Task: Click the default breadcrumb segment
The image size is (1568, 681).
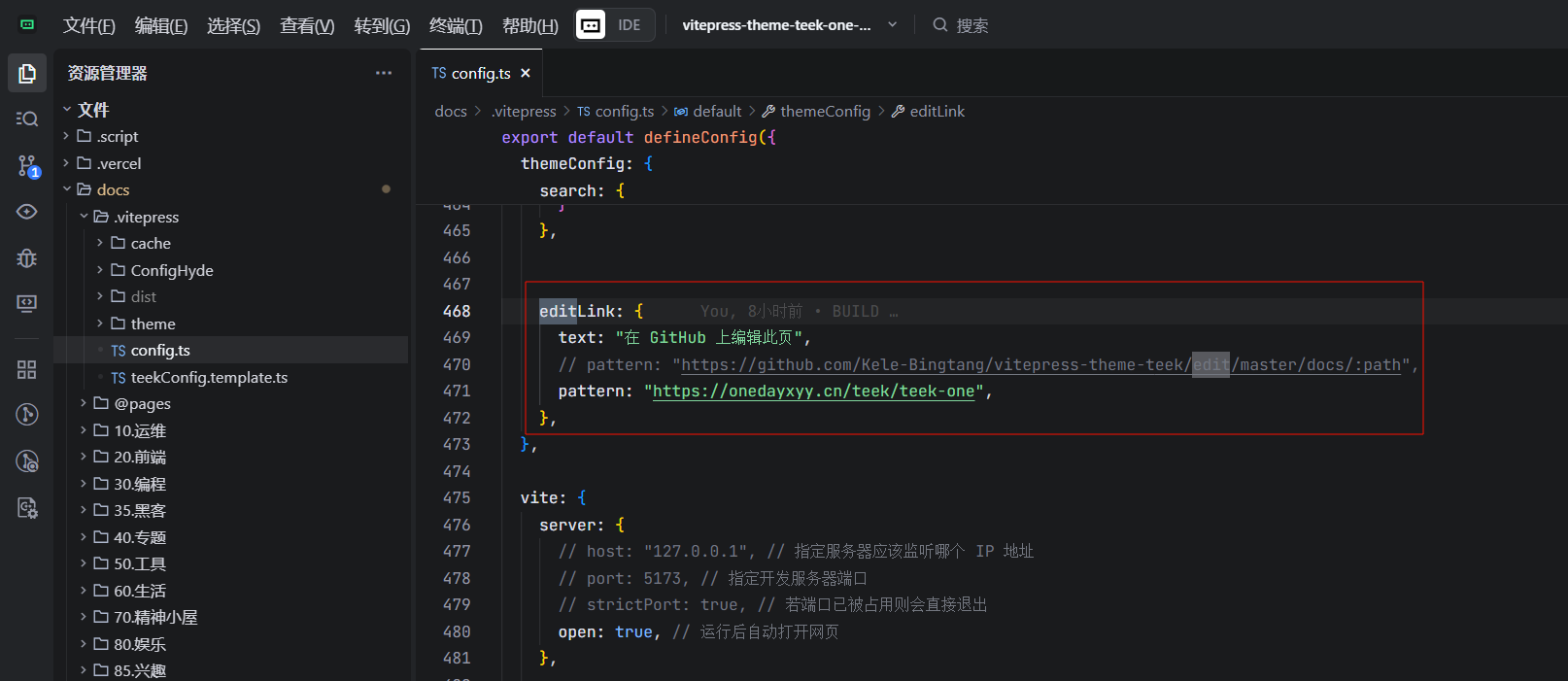Action: (707, 111)
